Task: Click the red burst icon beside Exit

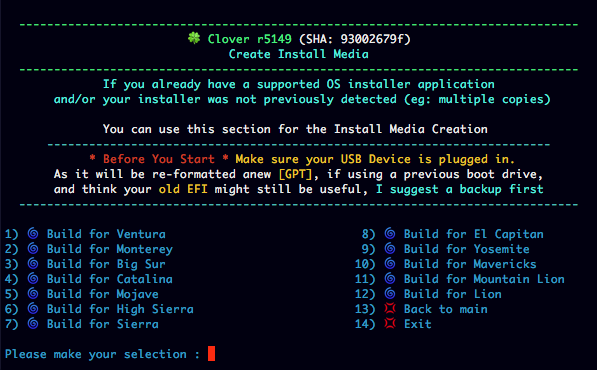Action: point(390,324)
